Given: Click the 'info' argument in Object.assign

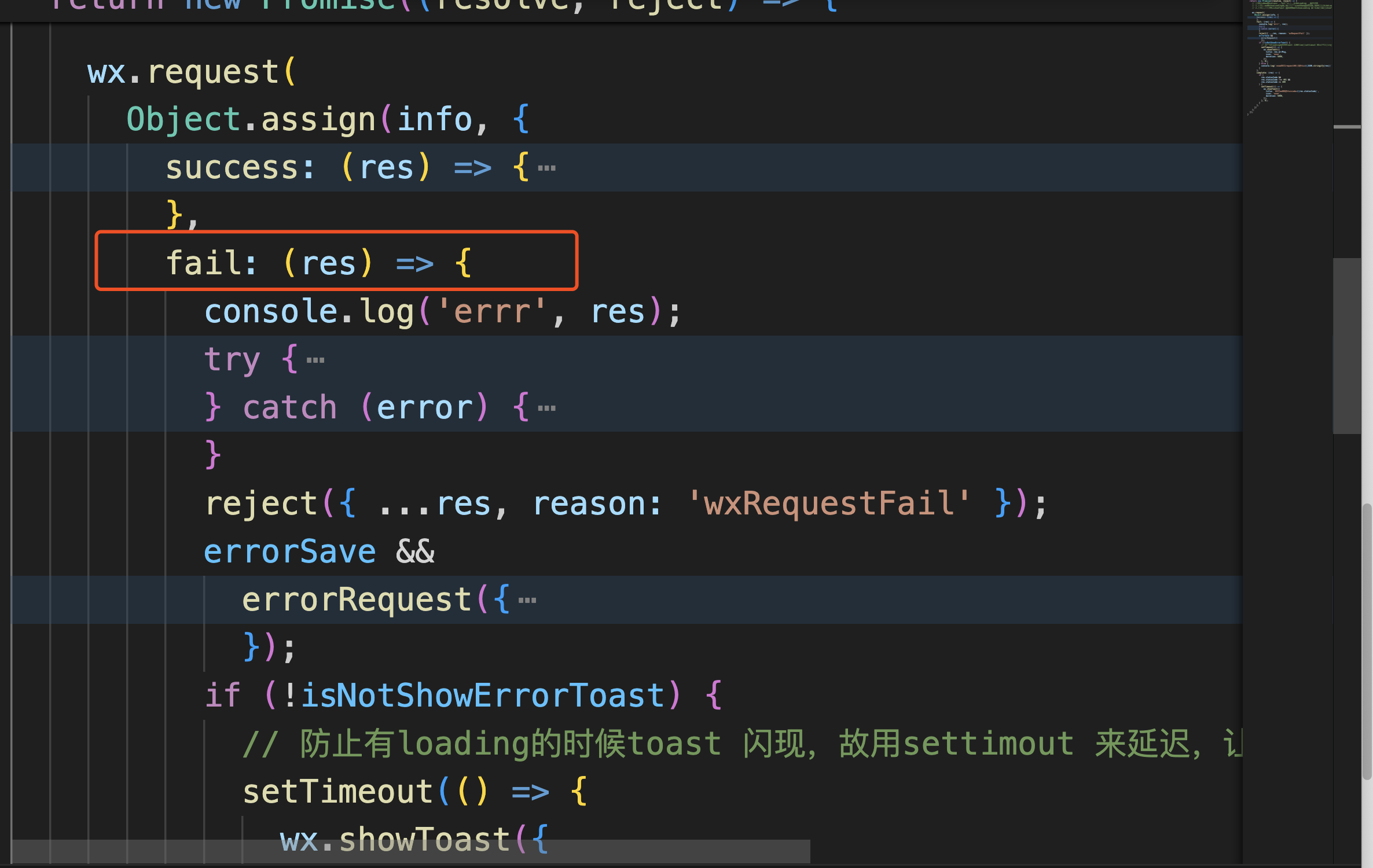Looking at the screenshot, I should pos(435,120).
